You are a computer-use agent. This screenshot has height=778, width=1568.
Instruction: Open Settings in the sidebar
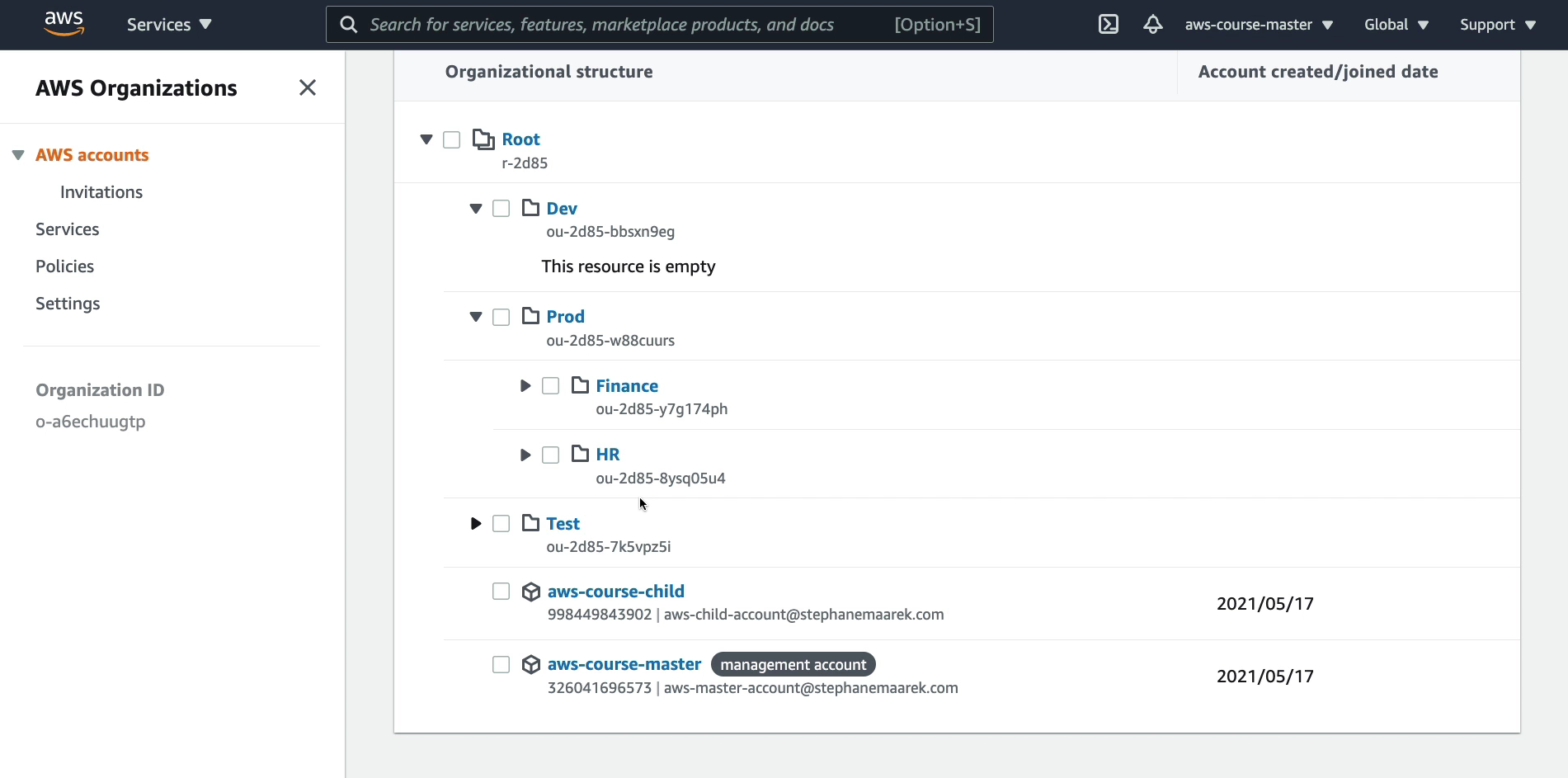tap(68, 304)
